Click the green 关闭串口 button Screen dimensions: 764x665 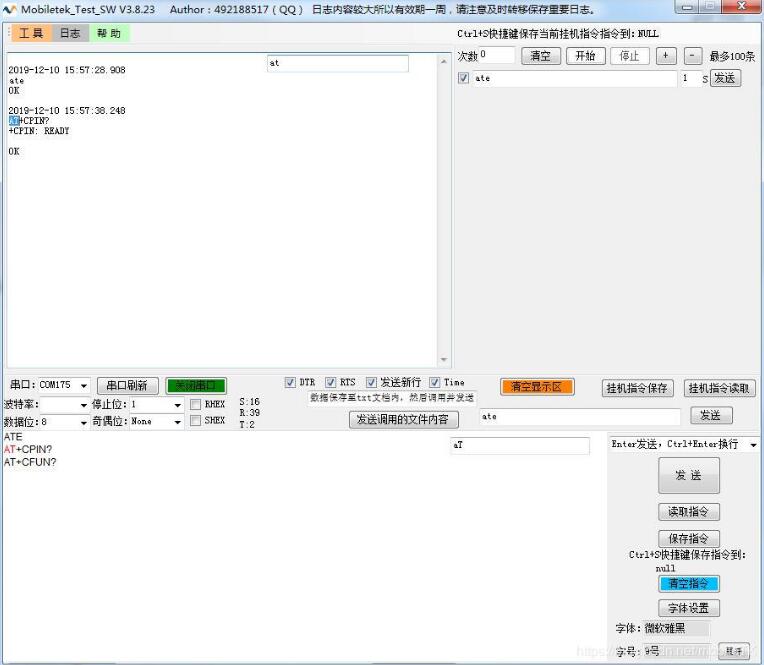coord(195,386)
